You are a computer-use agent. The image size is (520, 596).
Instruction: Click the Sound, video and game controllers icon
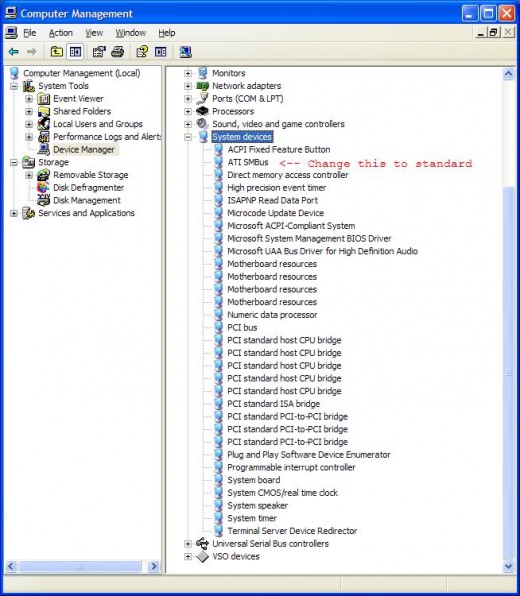[203, 124]
